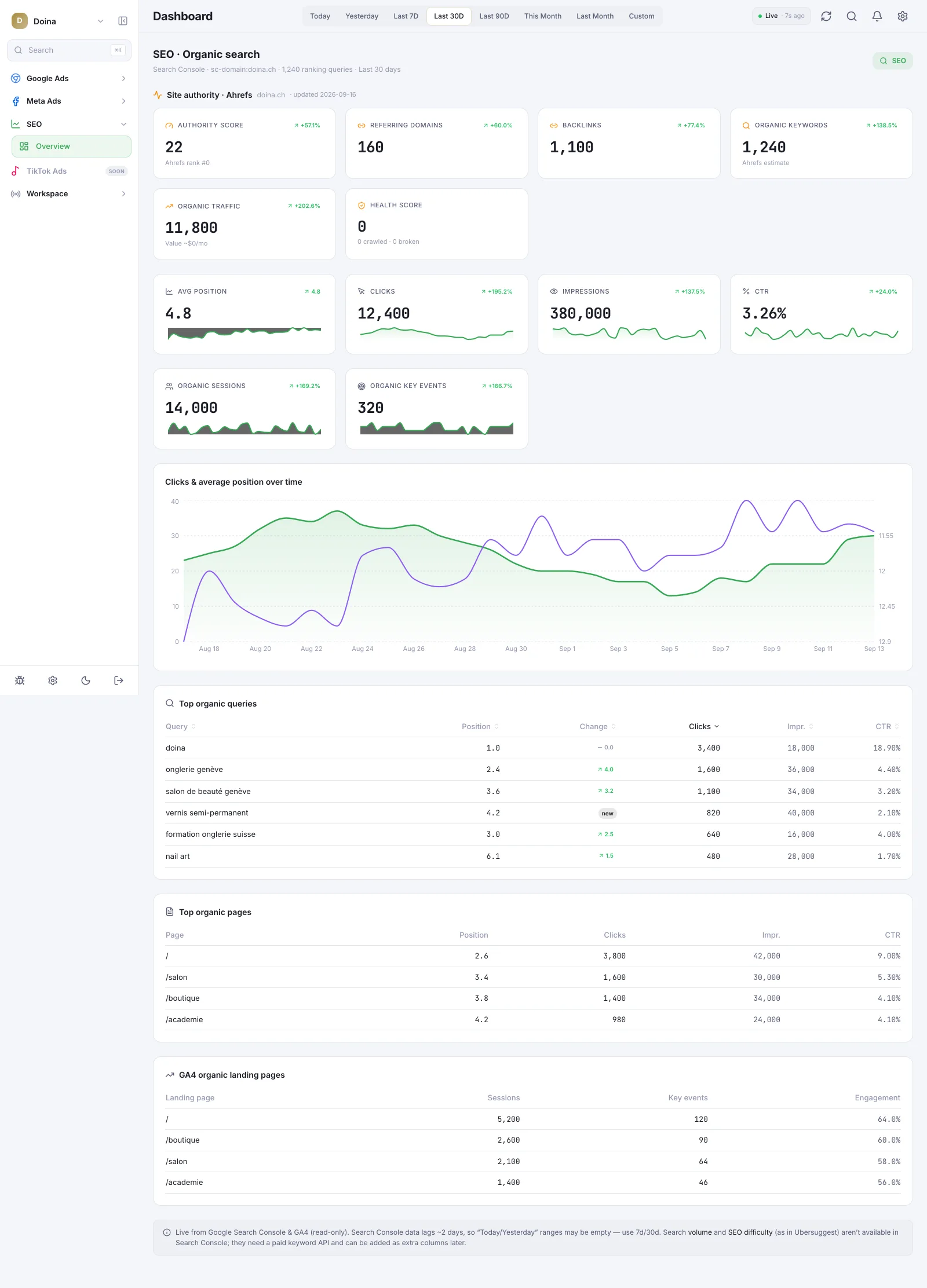Click the bug report icon in sidebar footer
Screen dimensions: 927x1288
pyautogui.click(x=20, y=680)
